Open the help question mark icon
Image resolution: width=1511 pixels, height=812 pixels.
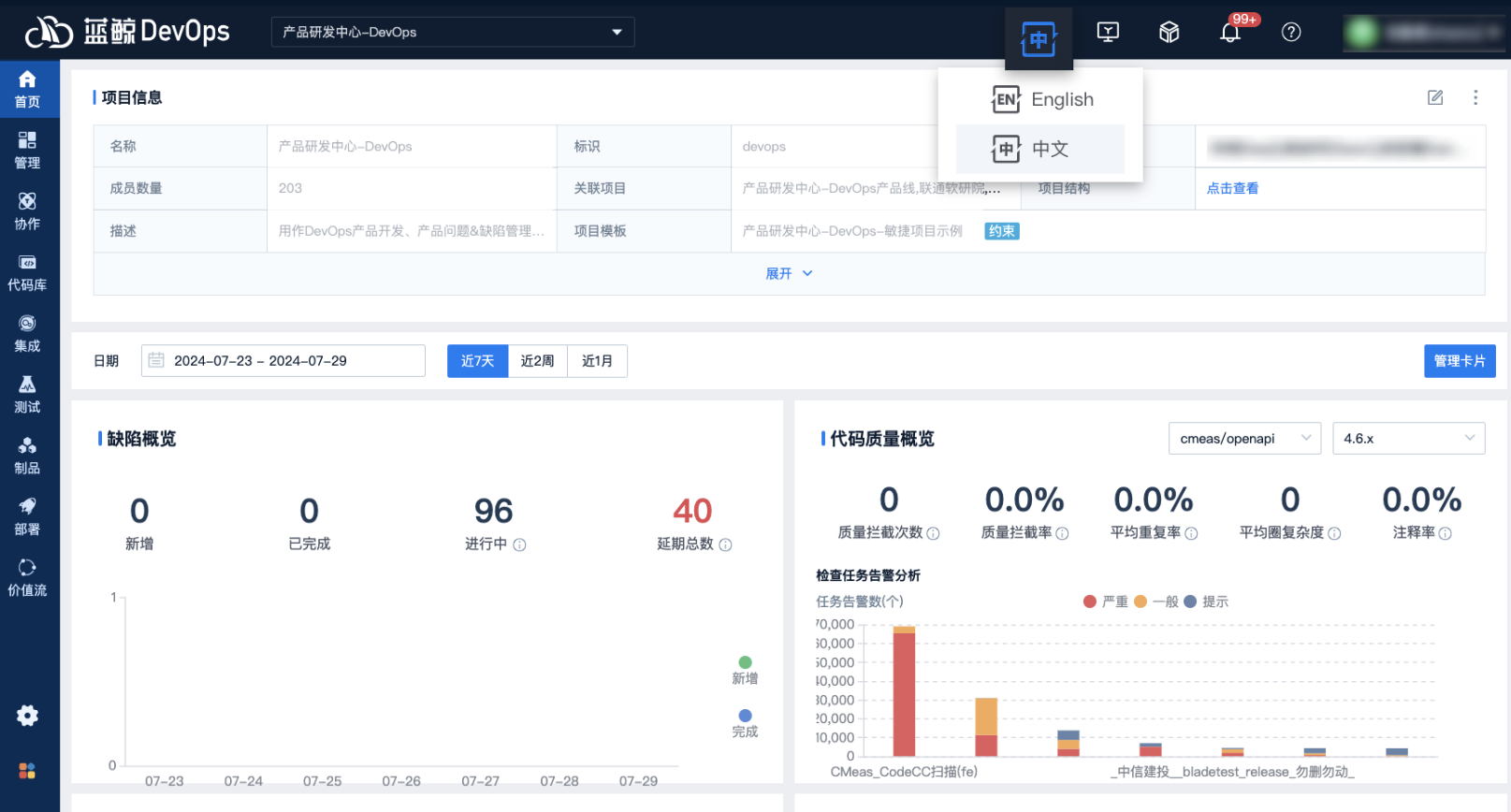1291,32
